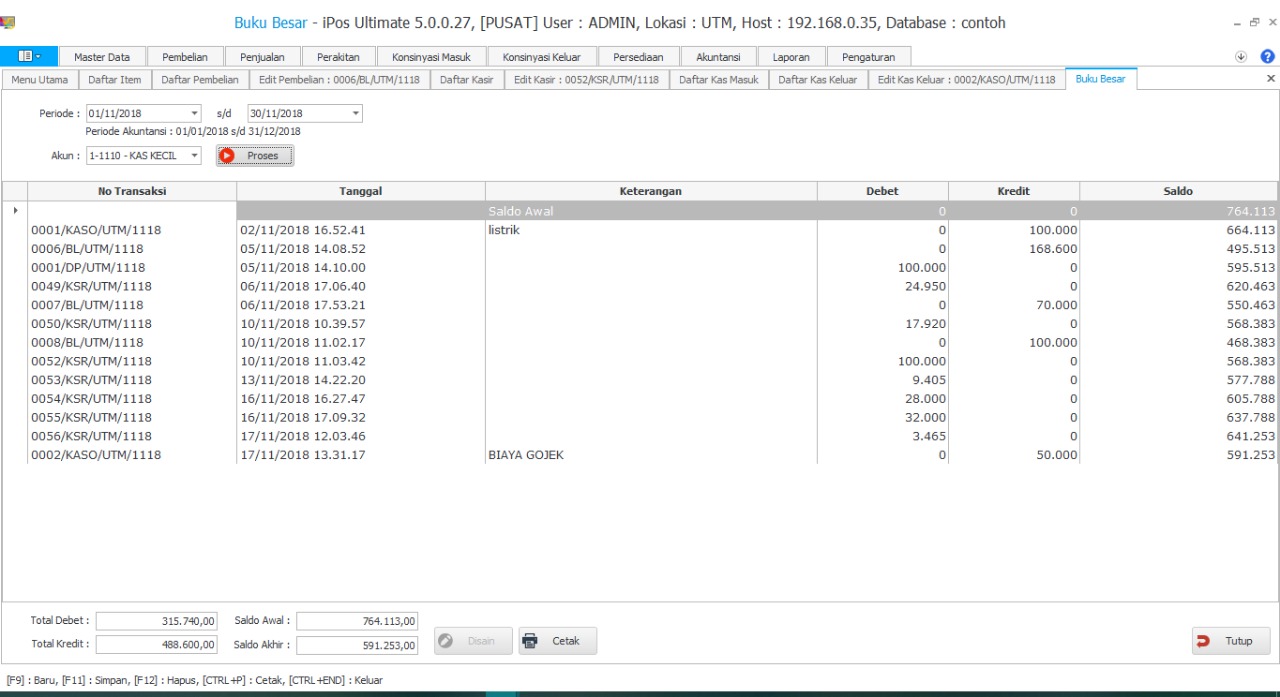Open the Laporan menu
Image resolution: width=1280 pixels, height=697 pixels.
click(x=791, y=57)
